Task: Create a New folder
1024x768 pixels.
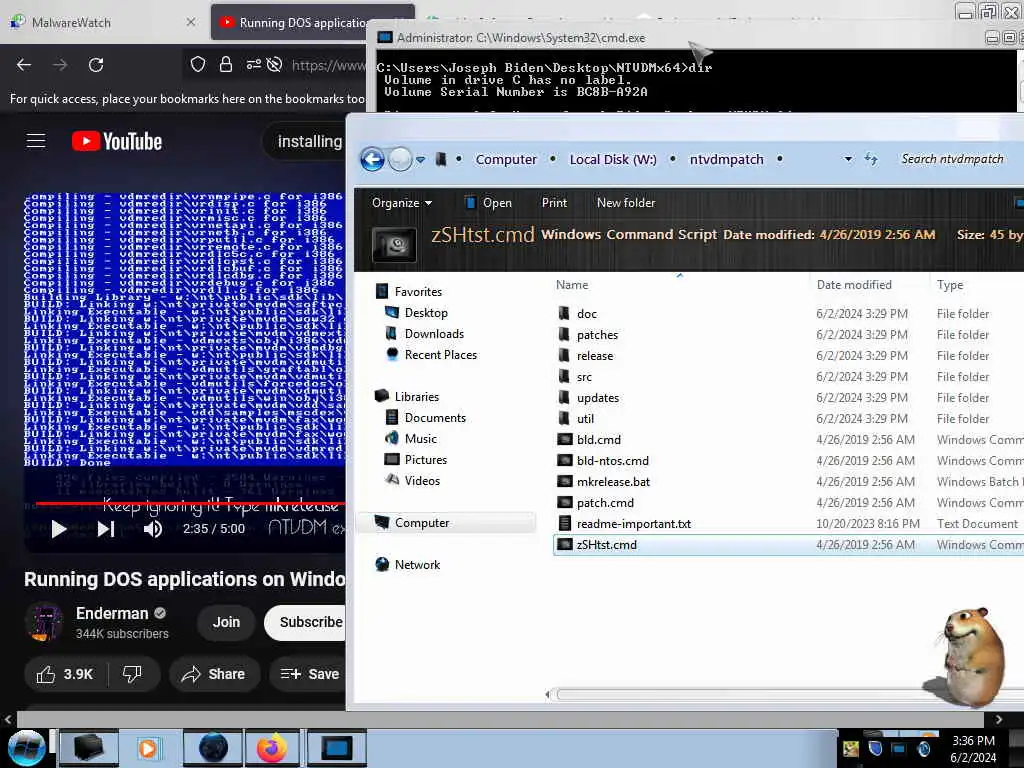Action: click(626, 203)
